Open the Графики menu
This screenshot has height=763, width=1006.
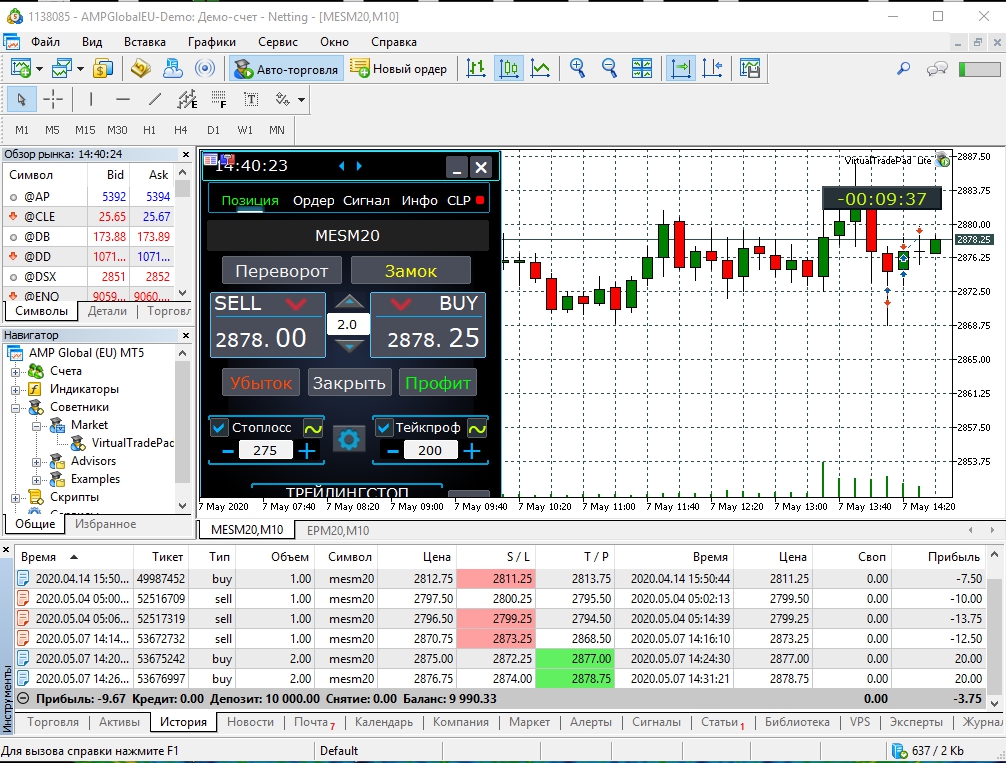(x=212, y=42)
